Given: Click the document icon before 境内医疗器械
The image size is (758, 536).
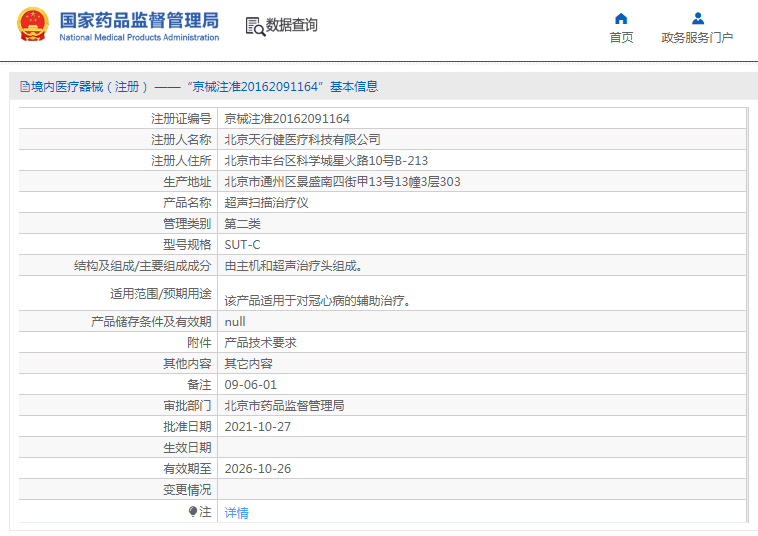Looking at the screenshot, I should pos(25,87).
